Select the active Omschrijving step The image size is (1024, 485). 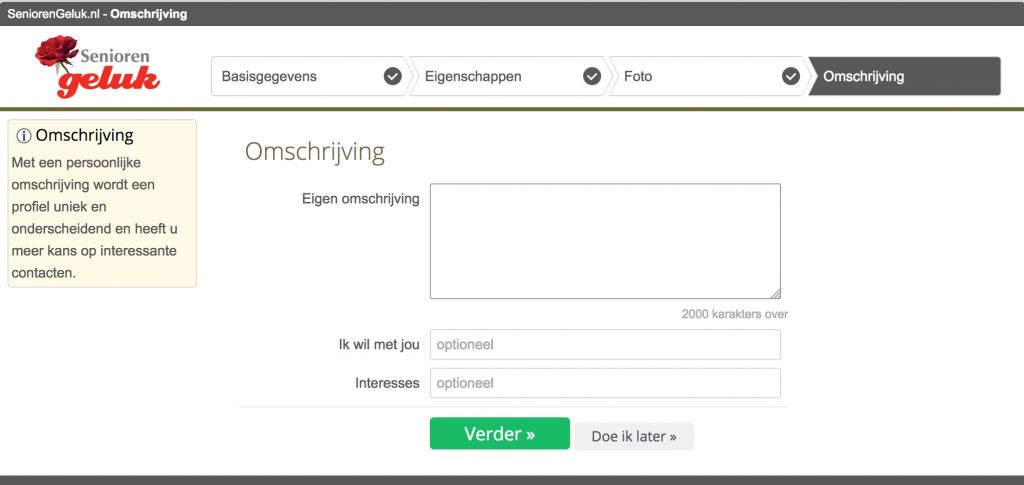(863, 77)
